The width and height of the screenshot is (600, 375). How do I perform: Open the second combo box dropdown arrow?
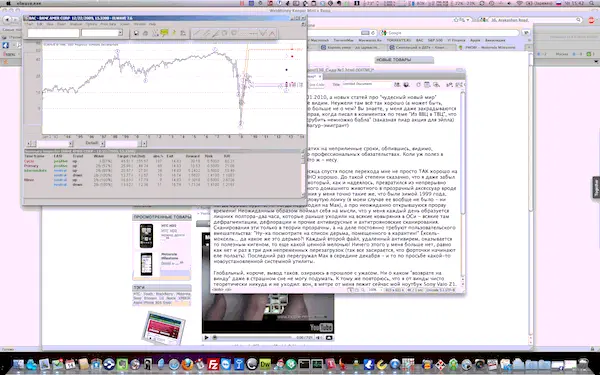click(120, 33)
